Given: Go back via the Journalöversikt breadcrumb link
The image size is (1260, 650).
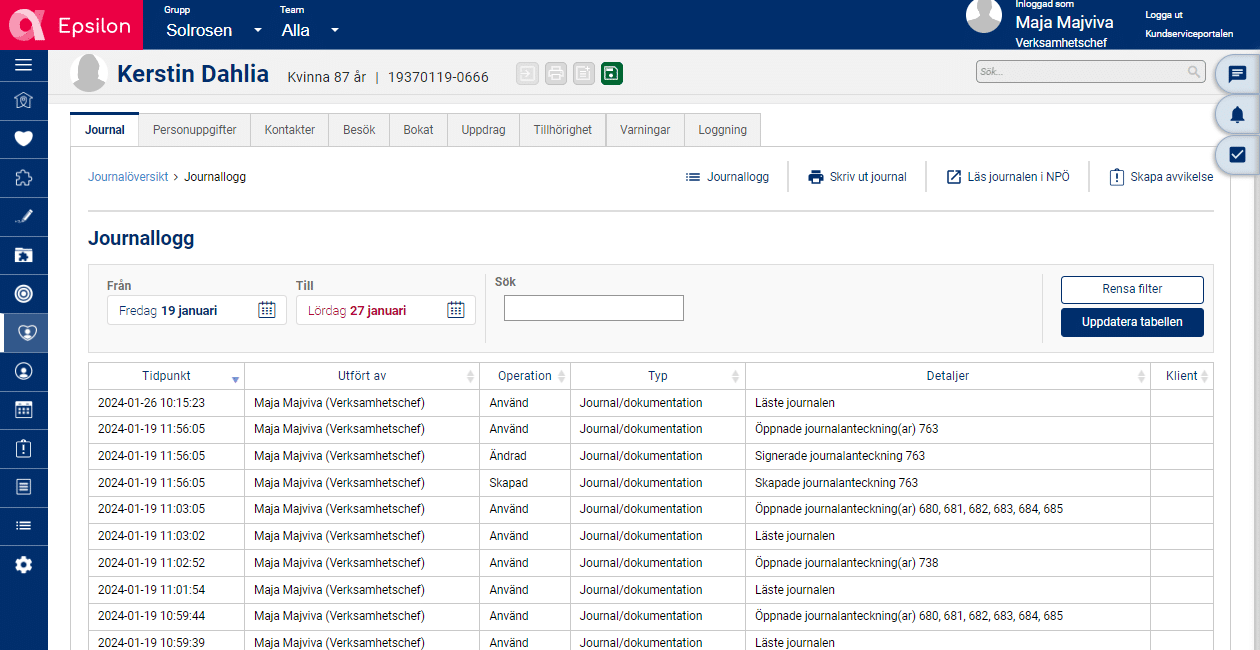Looking at the screenshot, I should coord(128,177).
